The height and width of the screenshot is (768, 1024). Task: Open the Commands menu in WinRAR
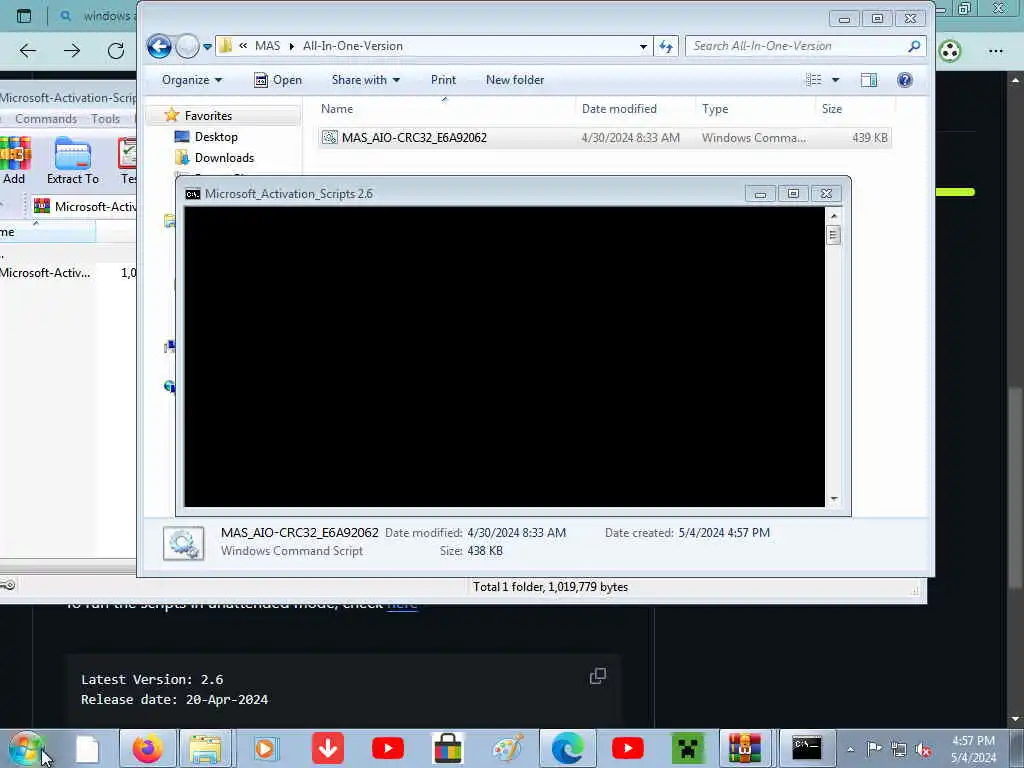(x=46, y=119)
